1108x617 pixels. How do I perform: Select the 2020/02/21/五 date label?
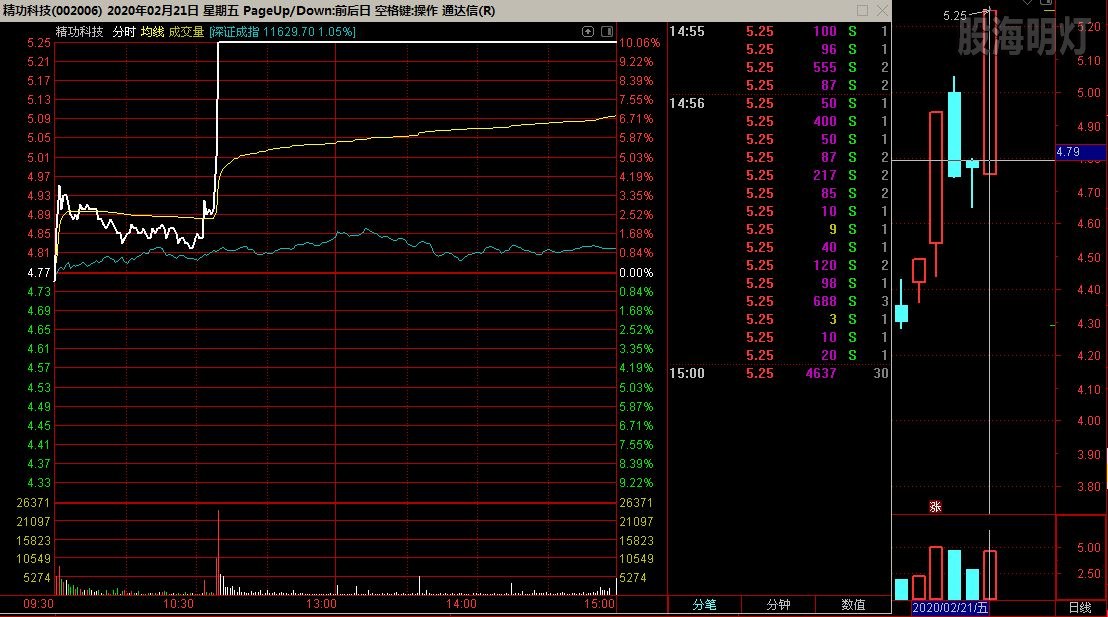tap(950, 608)
